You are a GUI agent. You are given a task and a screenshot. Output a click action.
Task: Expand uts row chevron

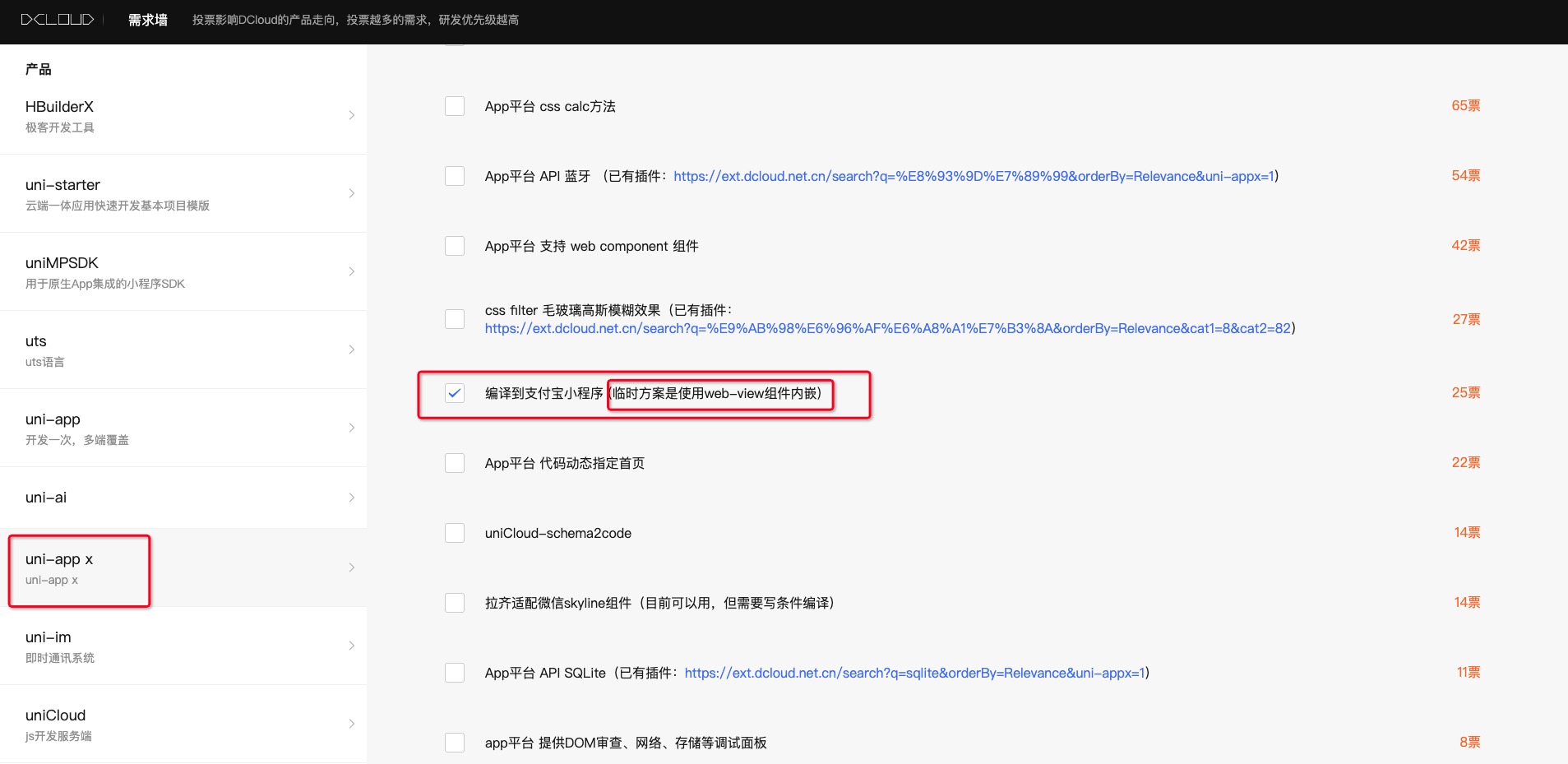pyautogui.click(x=352, y=350)
